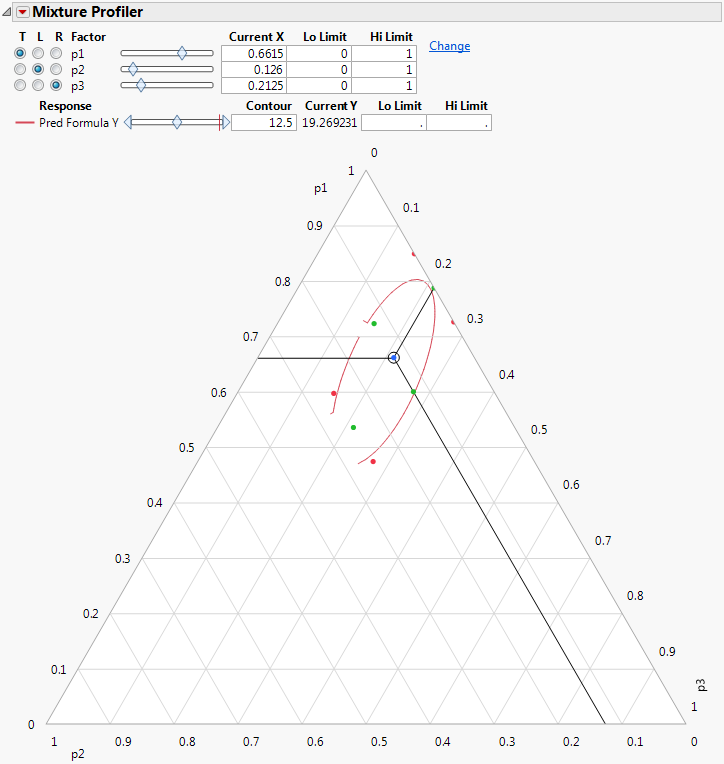This screenshot has width=724, height=764.
Task: Select the T radio button for p2
Action: click(20, 69)
